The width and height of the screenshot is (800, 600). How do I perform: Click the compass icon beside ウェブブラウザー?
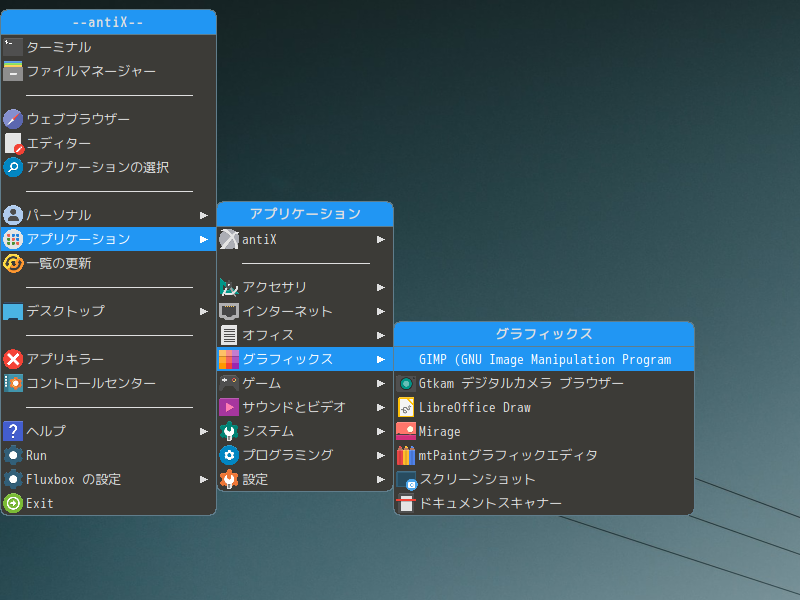click(x=13, y=119)
